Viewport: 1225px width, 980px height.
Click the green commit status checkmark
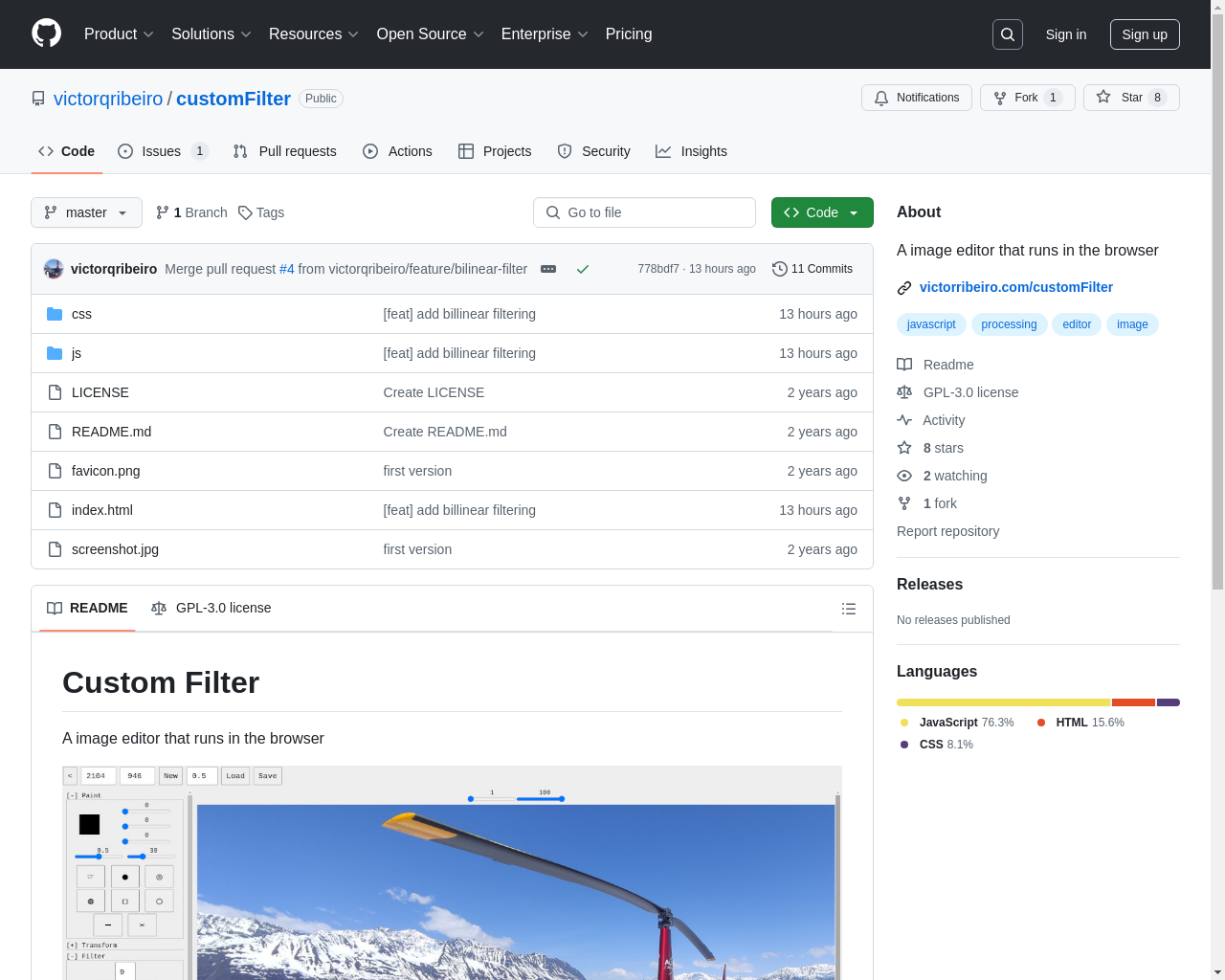pyautogui.click(x=582, y=269)
